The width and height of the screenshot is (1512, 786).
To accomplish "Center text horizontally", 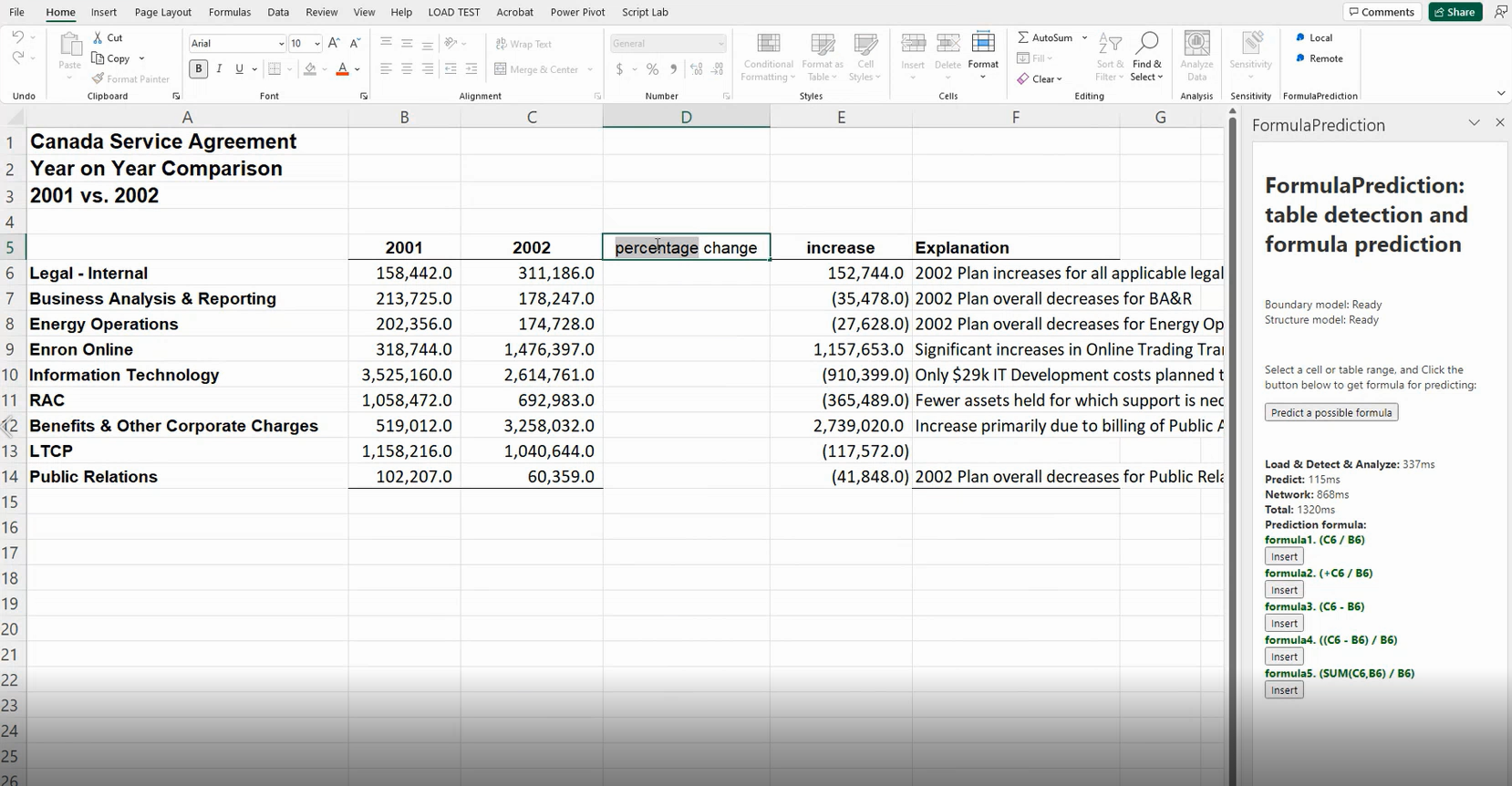I will tap(407, 69).
